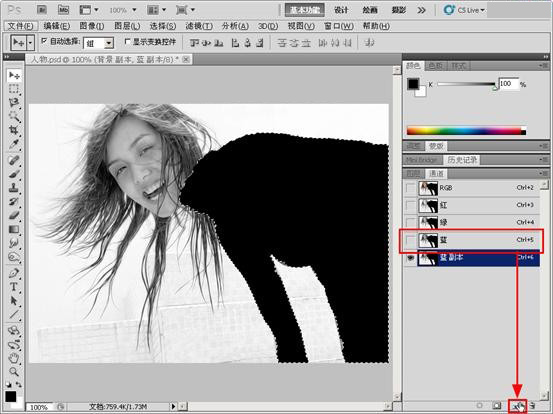Screen dimensions: 553x414
Task: Select the Path Selection tool
Action: click(14, 301)
